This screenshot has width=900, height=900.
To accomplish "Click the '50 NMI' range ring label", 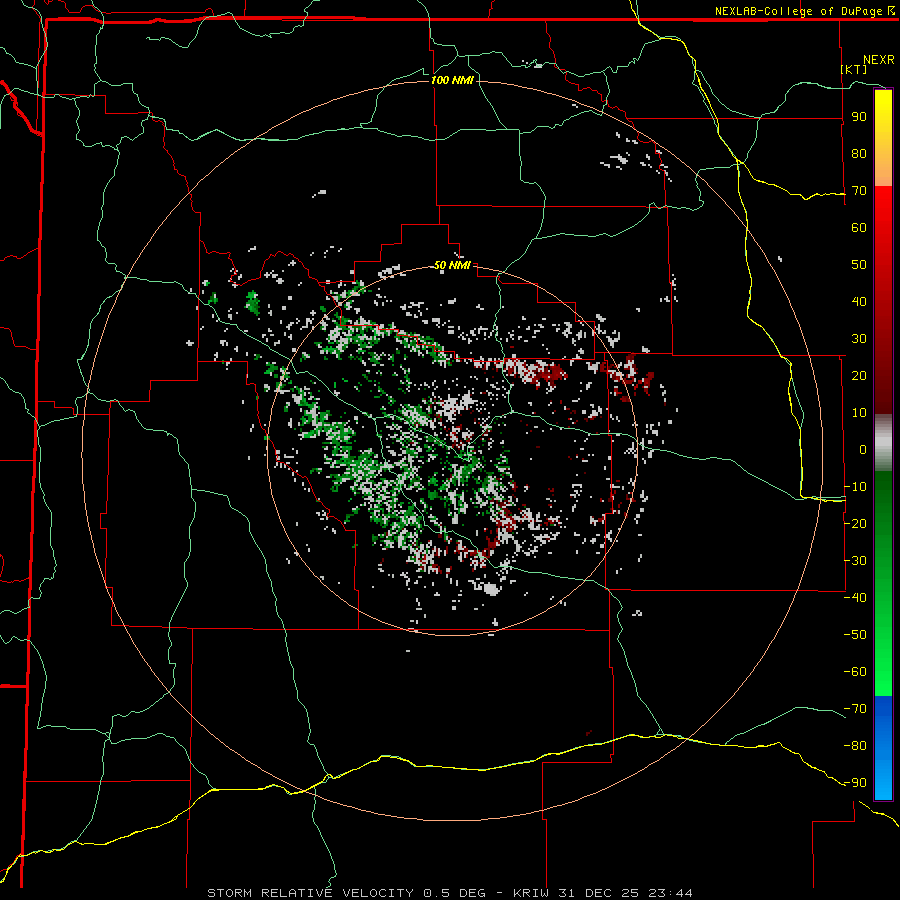I will (452, 265).
